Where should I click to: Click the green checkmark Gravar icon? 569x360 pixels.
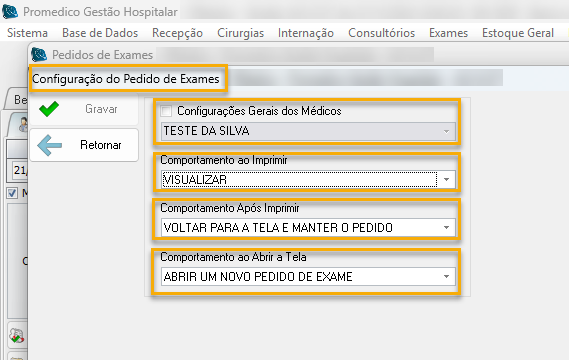[49, 109]
